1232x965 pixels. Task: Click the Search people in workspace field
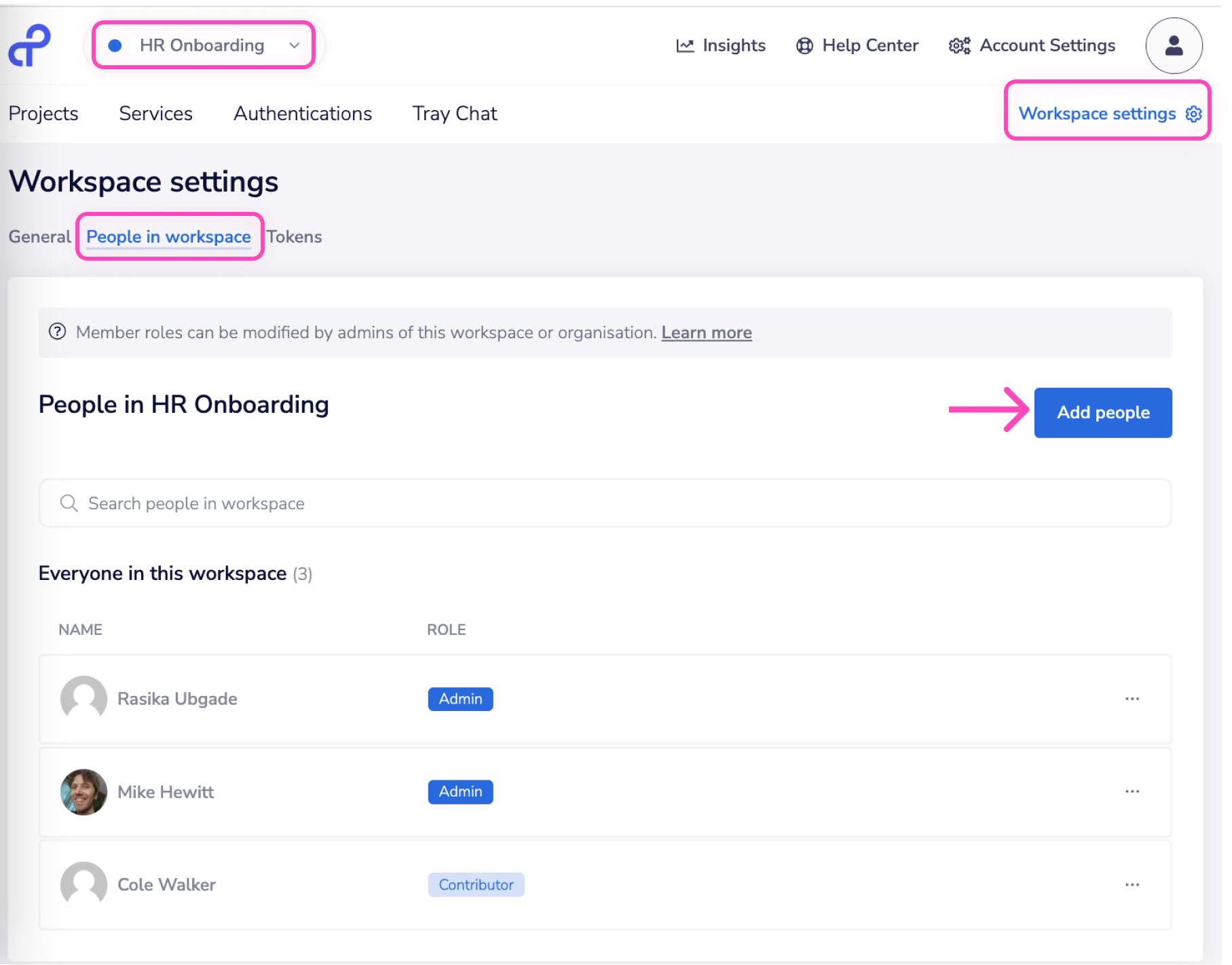tap(604, 503)
